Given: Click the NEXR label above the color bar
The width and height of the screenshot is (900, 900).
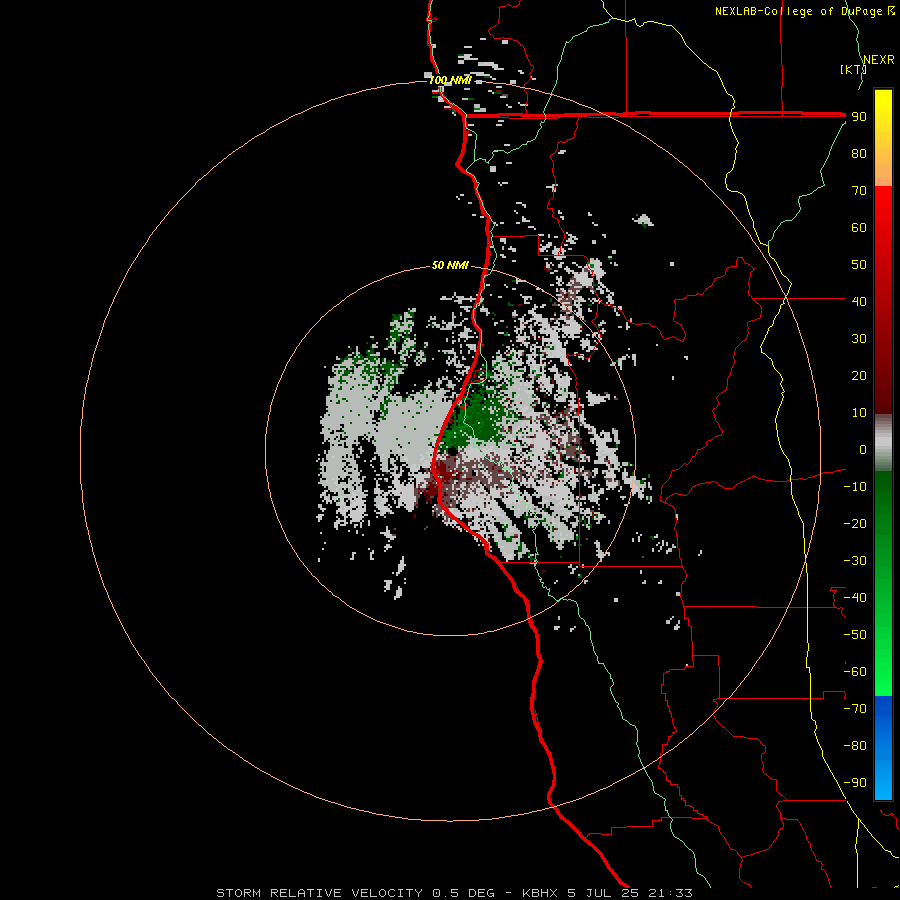Looking at the screenshot, I should click(x=879, y=60).
